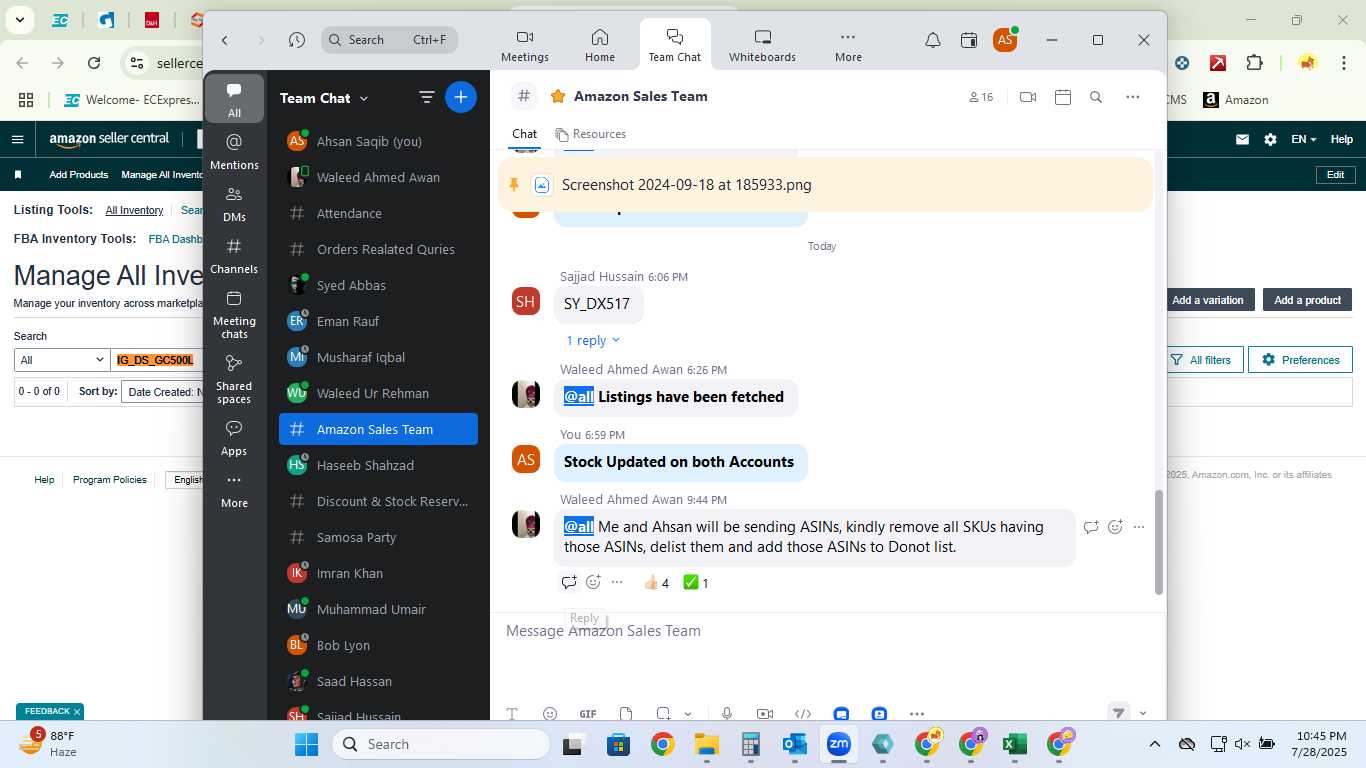Screen dimensions: 1366x768
Task: Click the Zoom search box
Action: (390, 40)
